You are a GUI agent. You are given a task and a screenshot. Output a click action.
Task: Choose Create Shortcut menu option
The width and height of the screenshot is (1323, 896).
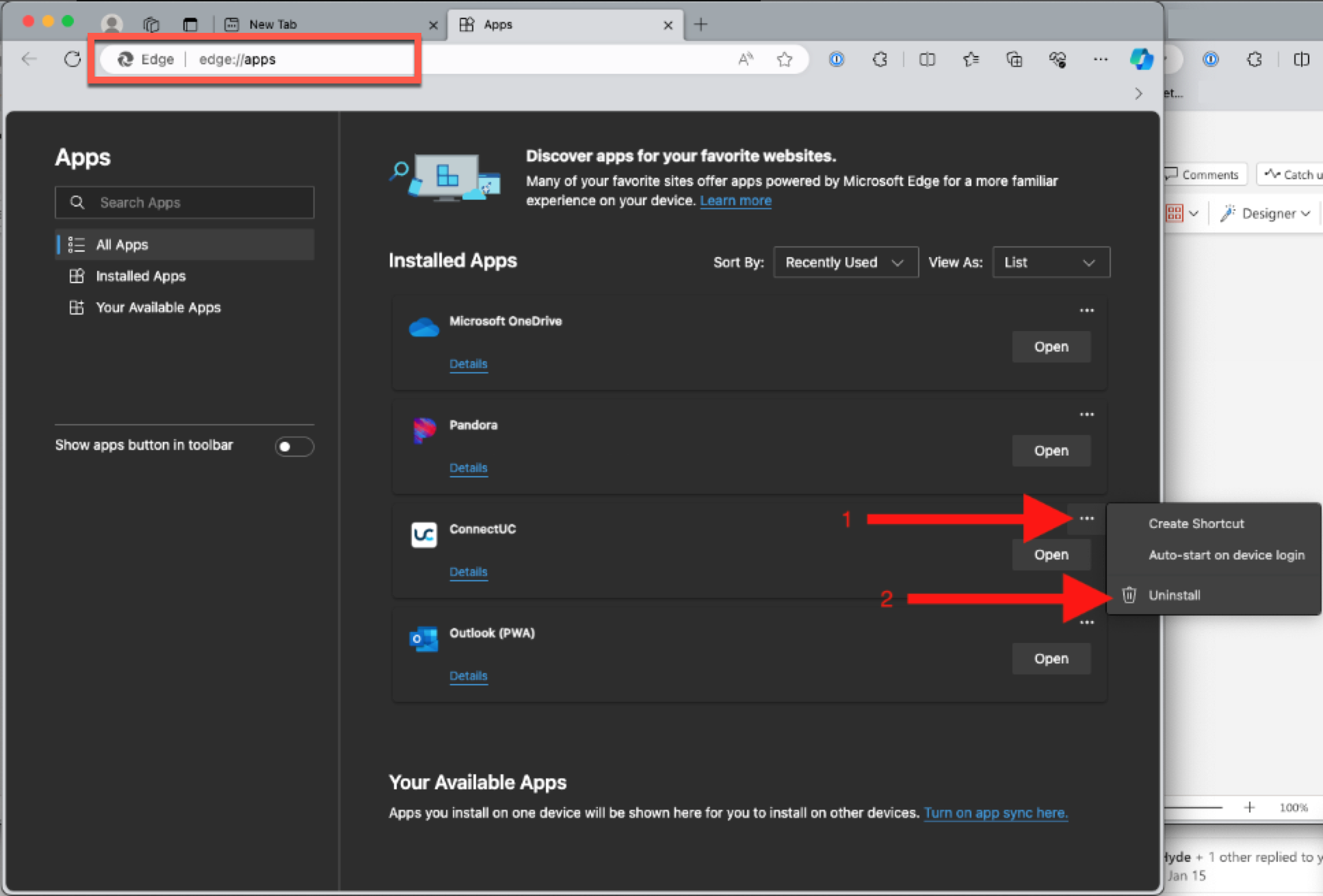(1196, 523)
